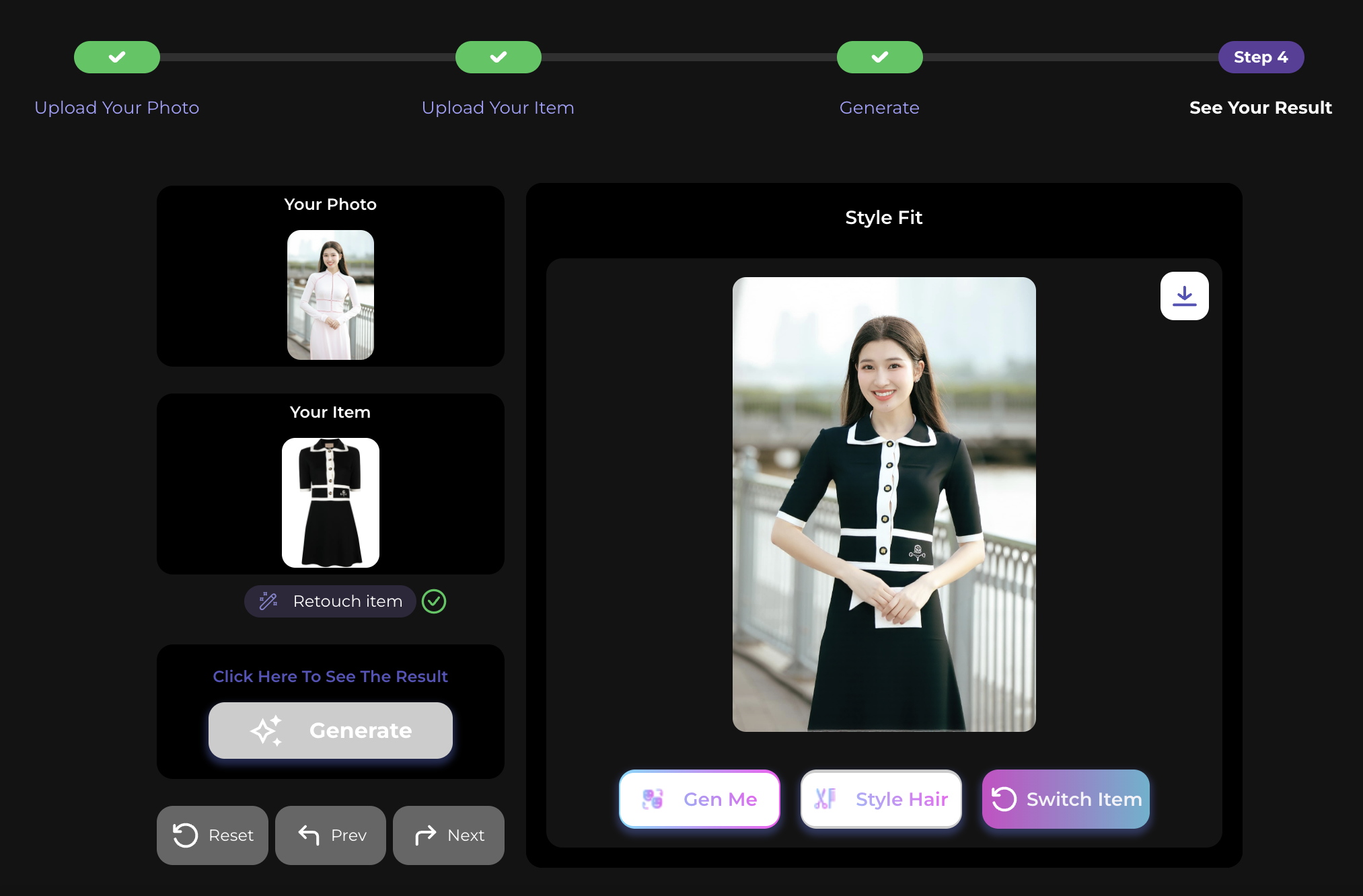Open the Upload Your Photo label link

click(x=117, y=108)
